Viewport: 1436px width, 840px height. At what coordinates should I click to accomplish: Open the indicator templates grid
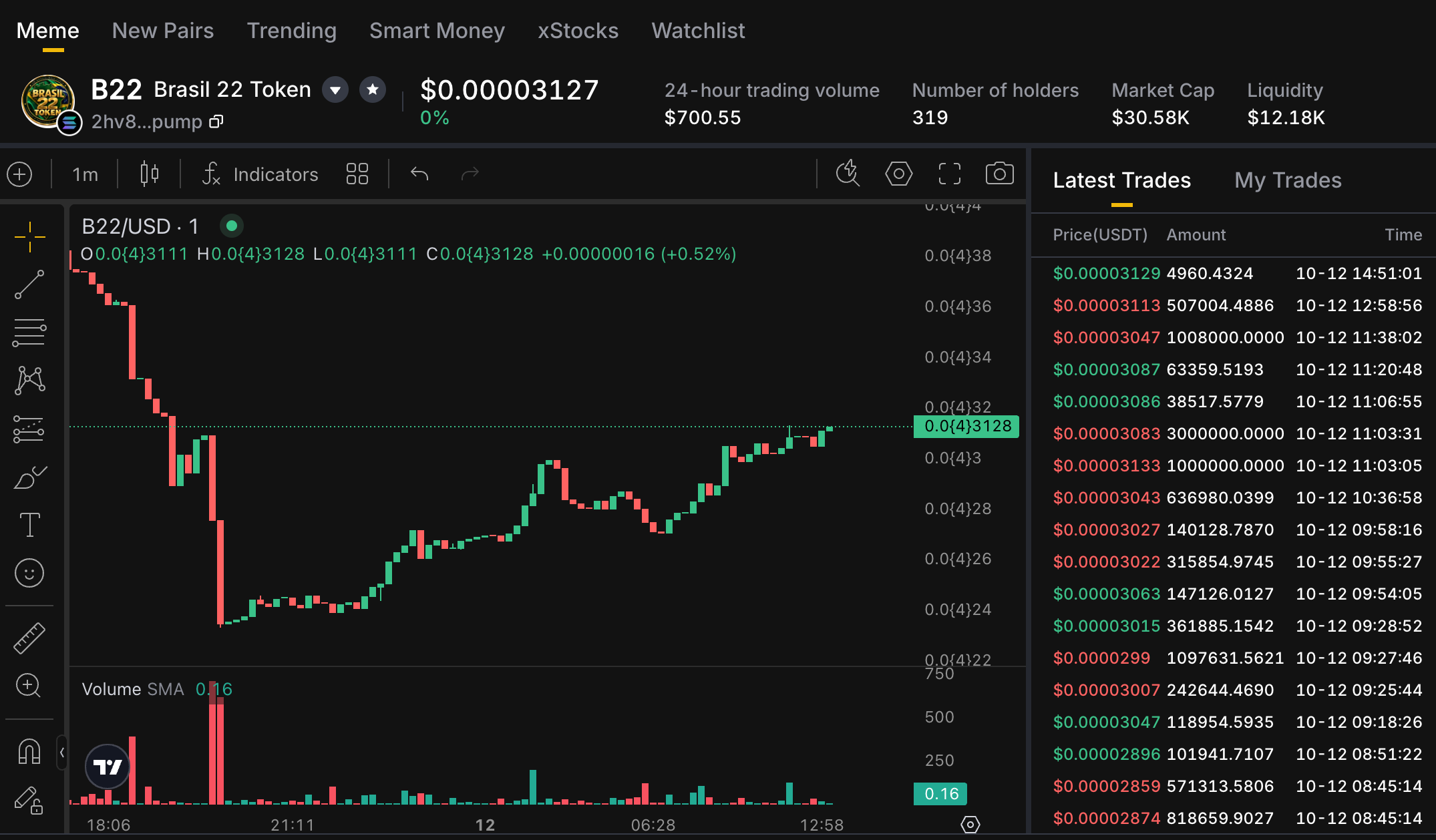tap(357, 174)
